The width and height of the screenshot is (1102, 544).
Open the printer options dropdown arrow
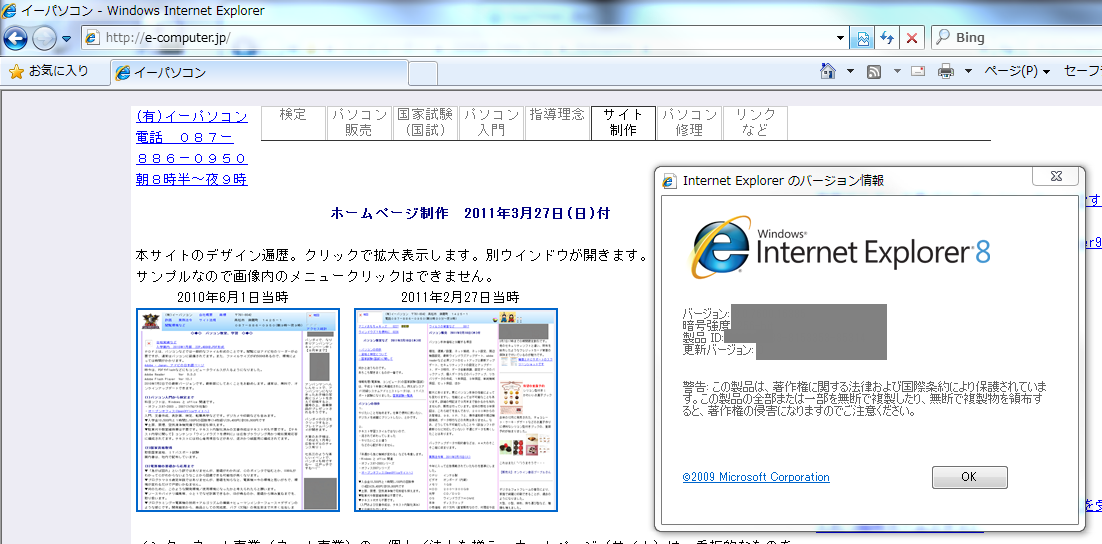[x=968, y=71]
